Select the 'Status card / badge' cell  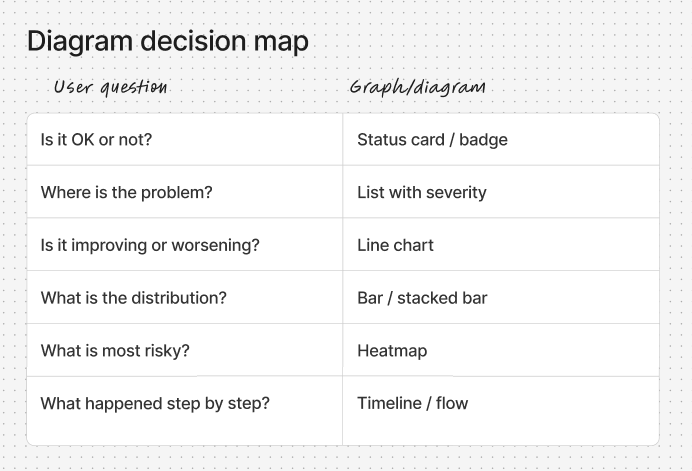coord(432,139)
